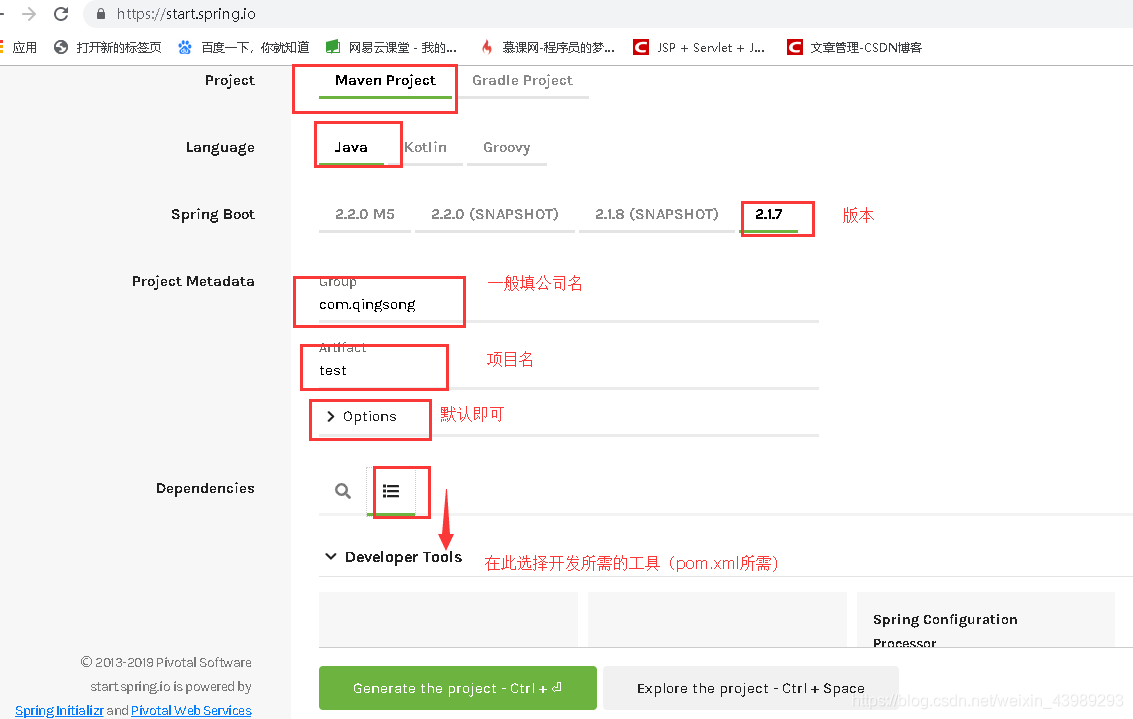Select Spring Boot 2.1.8 (SNAPSHOT)
The height and width of the screenshot is (719, 1133).
[657, 215]
